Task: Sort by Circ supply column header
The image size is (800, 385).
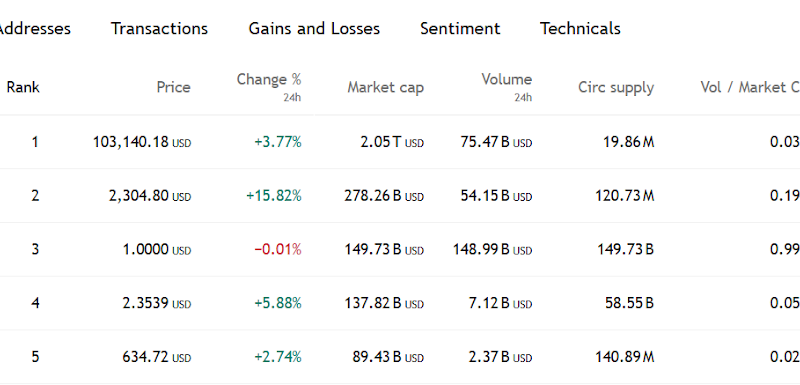Action: click(616, 87)
